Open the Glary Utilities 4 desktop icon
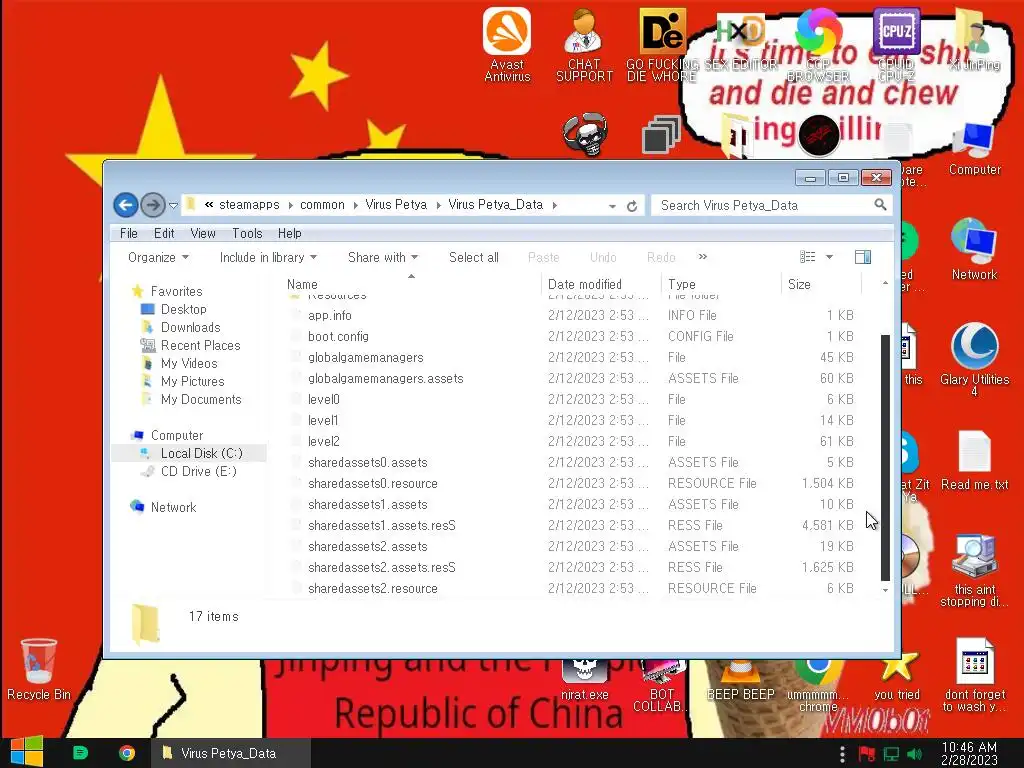Screen dimensions: 1024x768 pos(974,359)
